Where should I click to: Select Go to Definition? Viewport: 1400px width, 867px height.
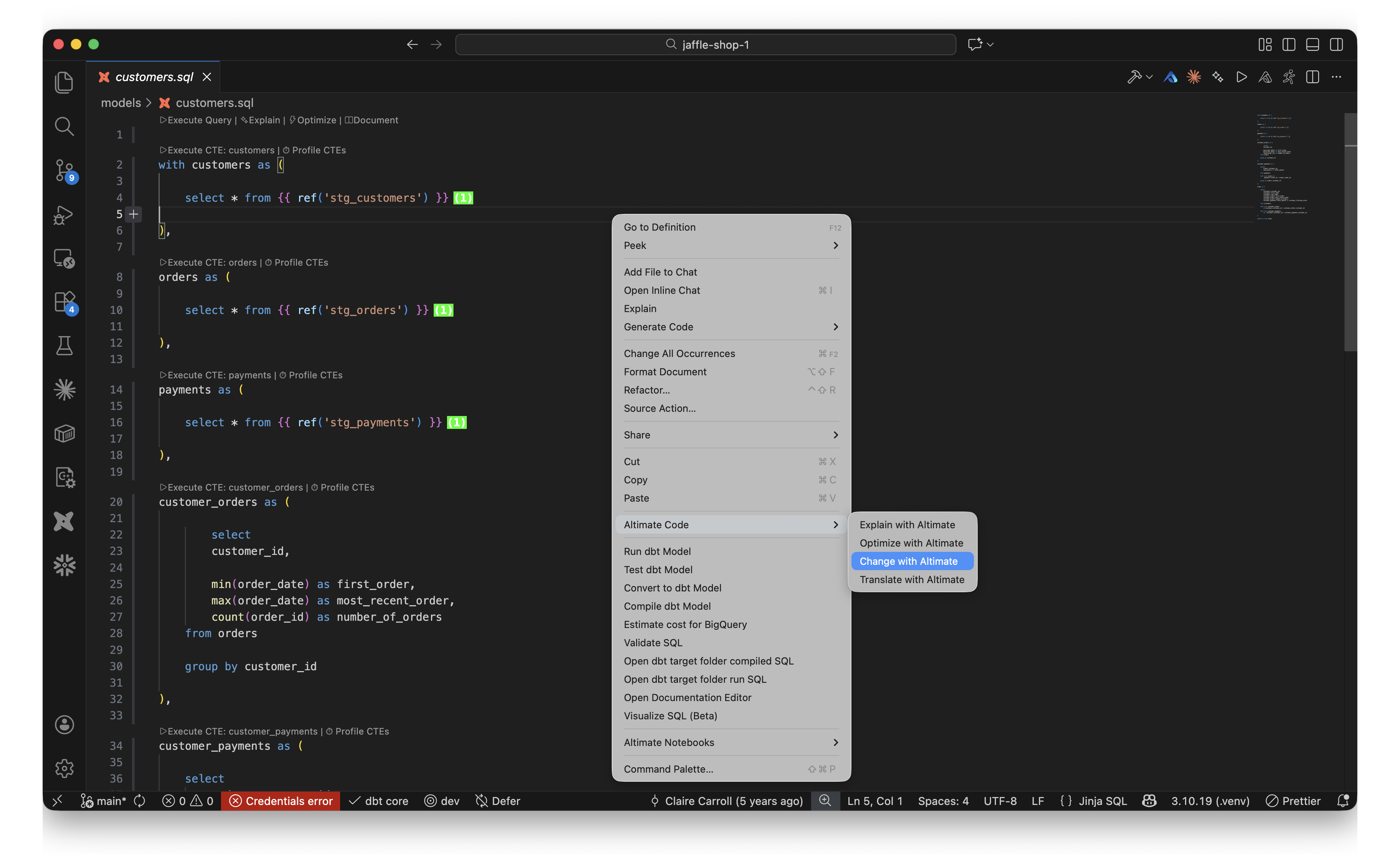(731, 227)
